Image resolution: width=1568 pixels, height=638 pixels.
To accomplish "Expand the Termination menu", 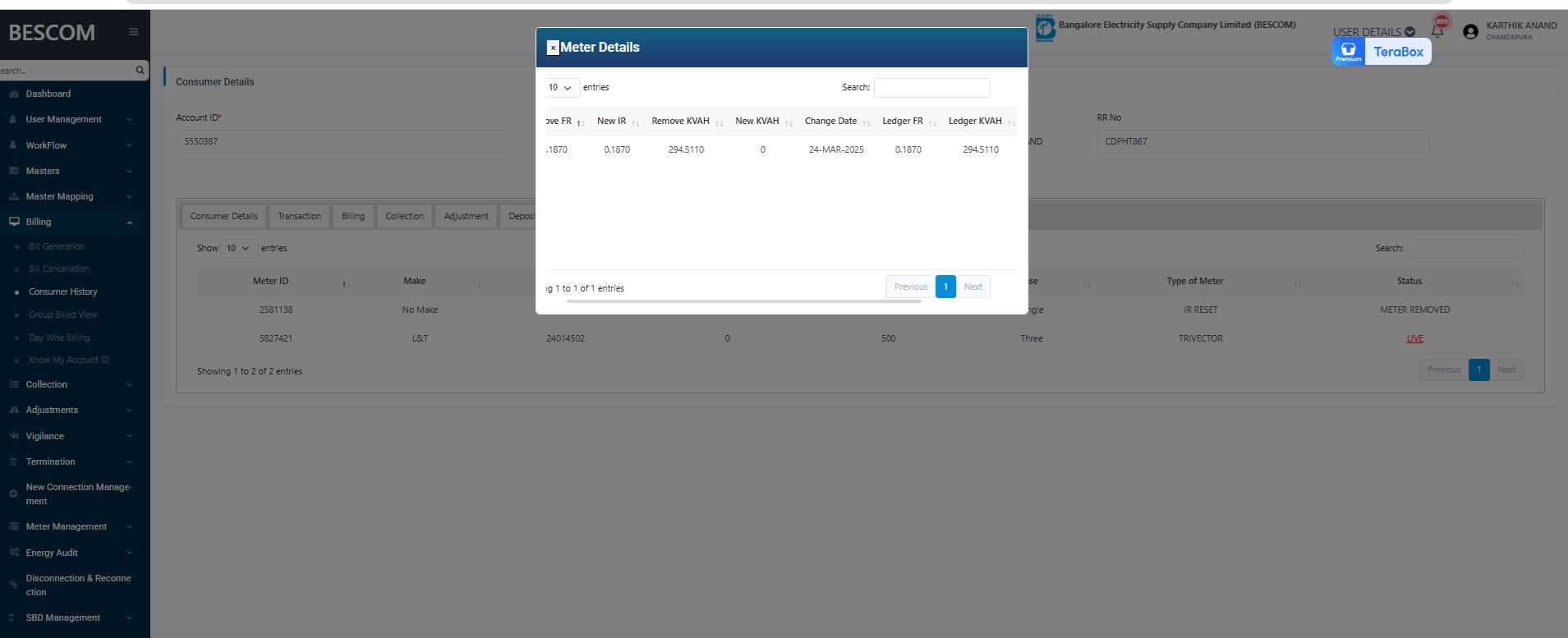I will pos(70,461).
